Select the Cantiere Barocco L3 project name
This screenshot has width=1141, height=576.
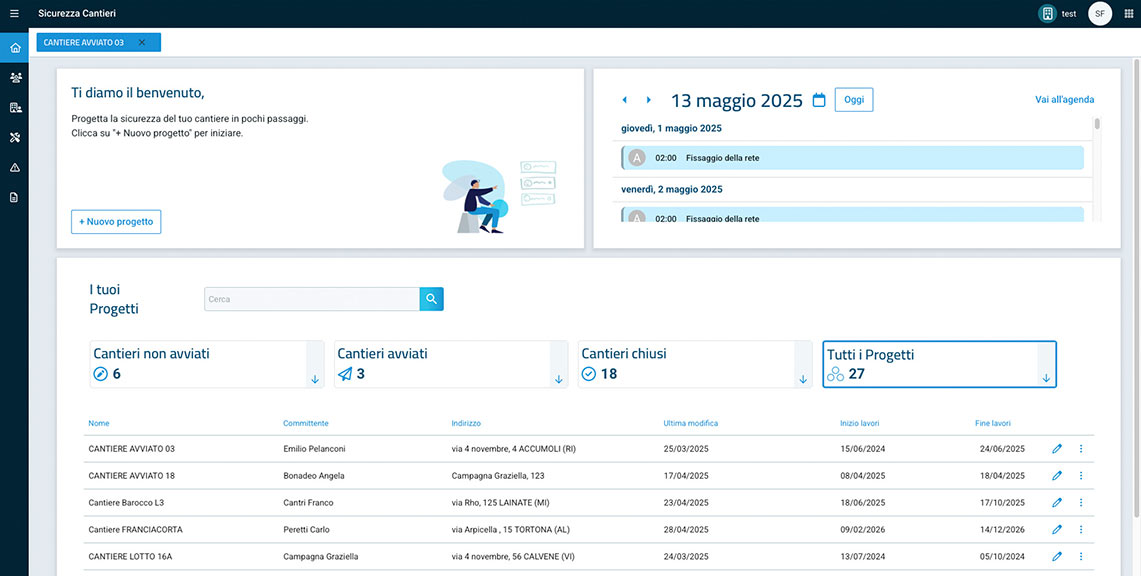(x=127, y=503)
